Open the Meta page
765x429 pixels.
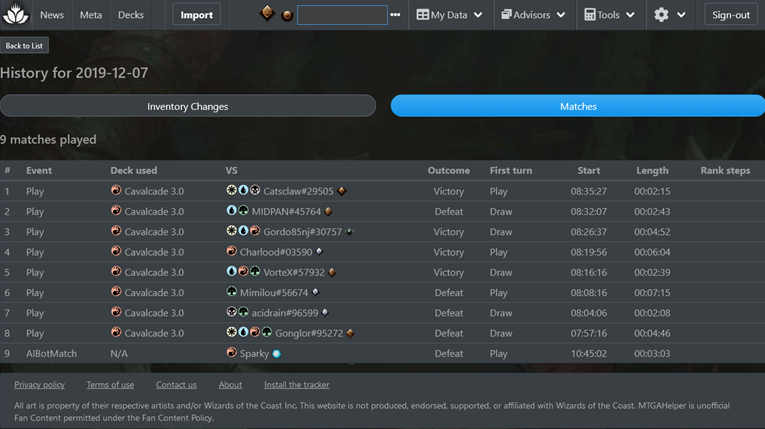point(91,15)
